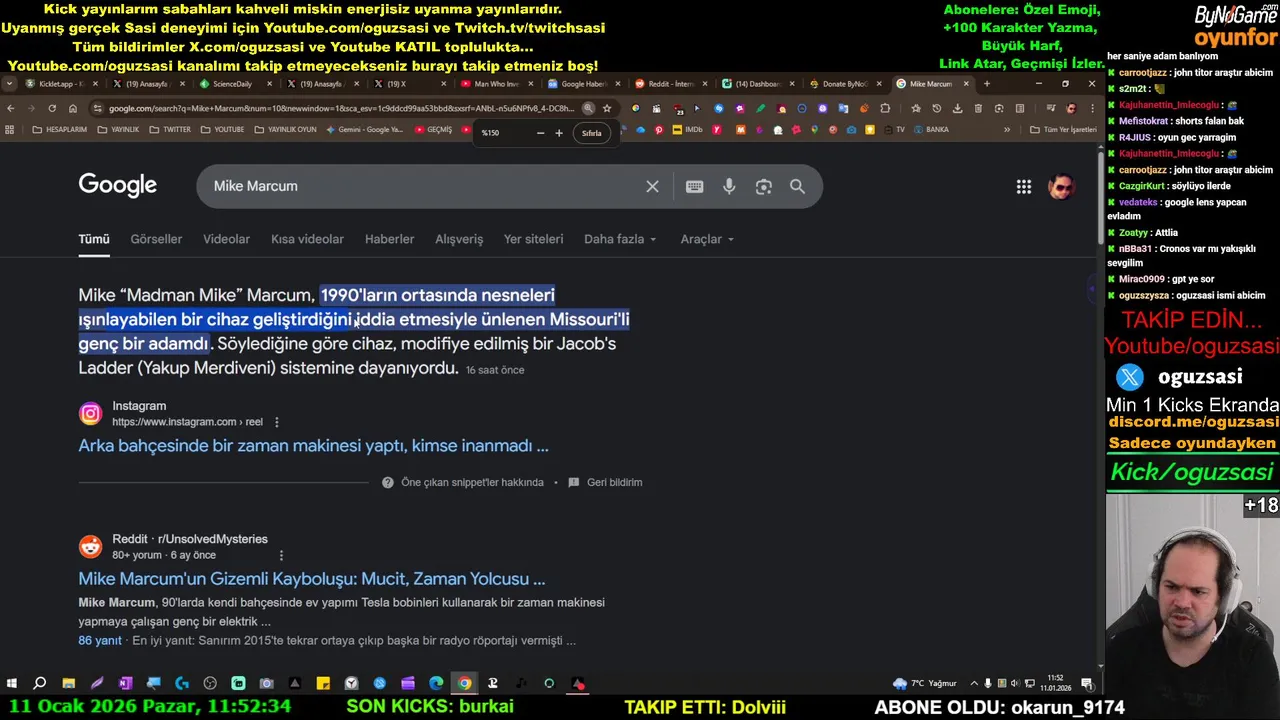Image resolution: width=1280 pixels, height=720 pixels.
Task: Open the browser home page
Action: coord(73,108)
